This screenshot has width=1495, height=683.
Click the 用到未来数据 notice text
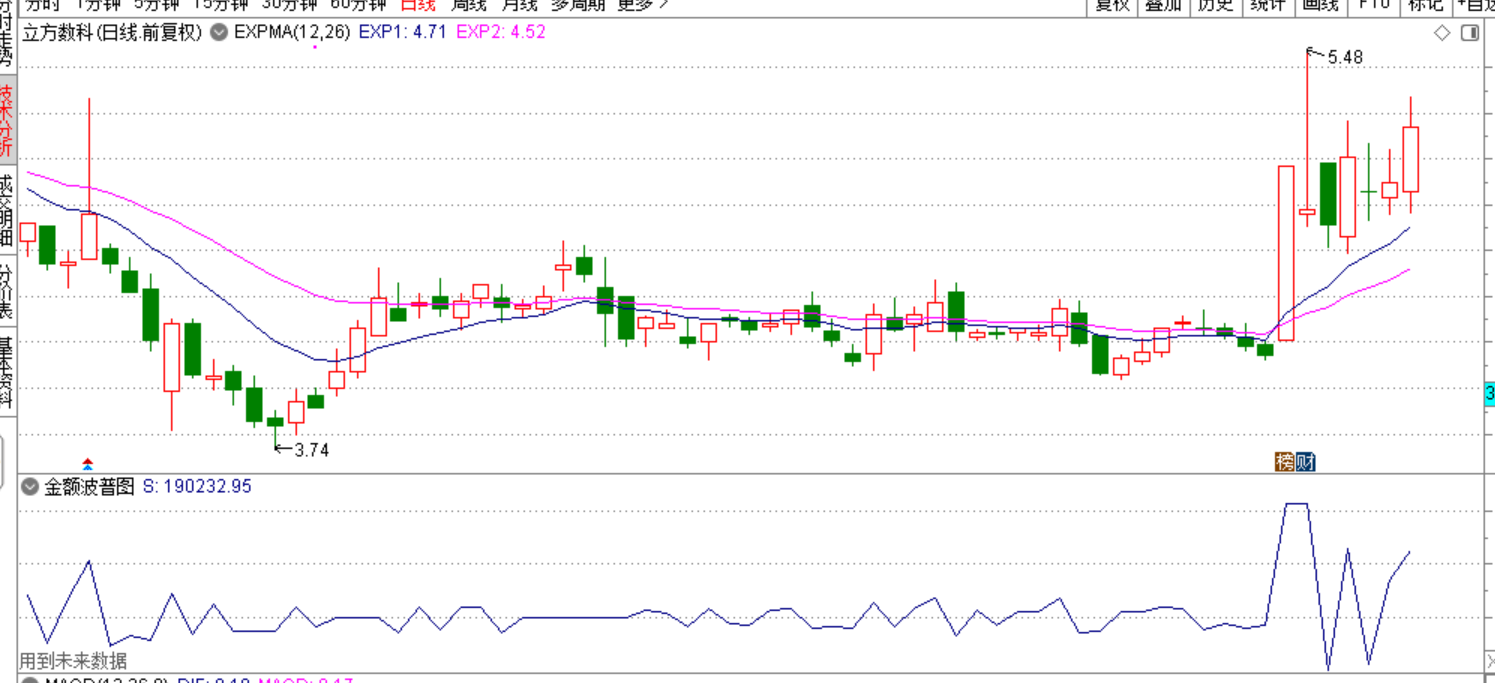pyautogui.click(x=74, y=660)
